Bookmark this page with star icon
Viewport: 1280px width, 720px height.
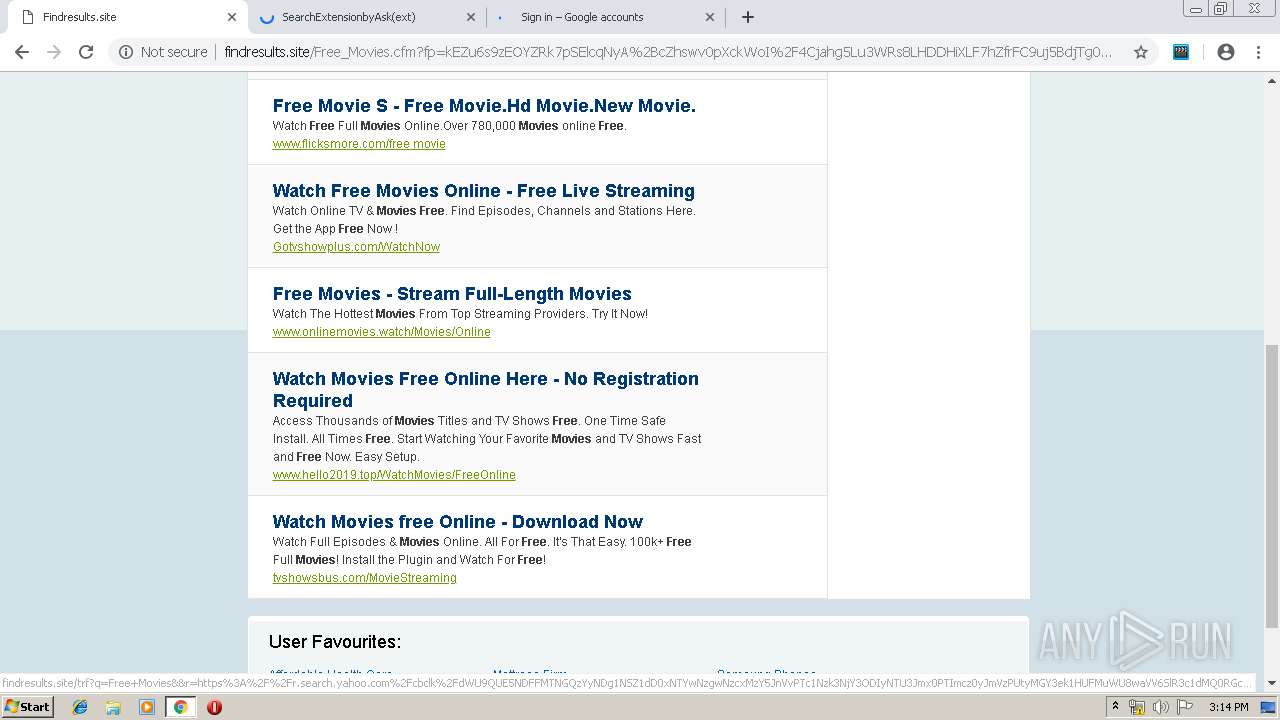tap(1141, 52)
